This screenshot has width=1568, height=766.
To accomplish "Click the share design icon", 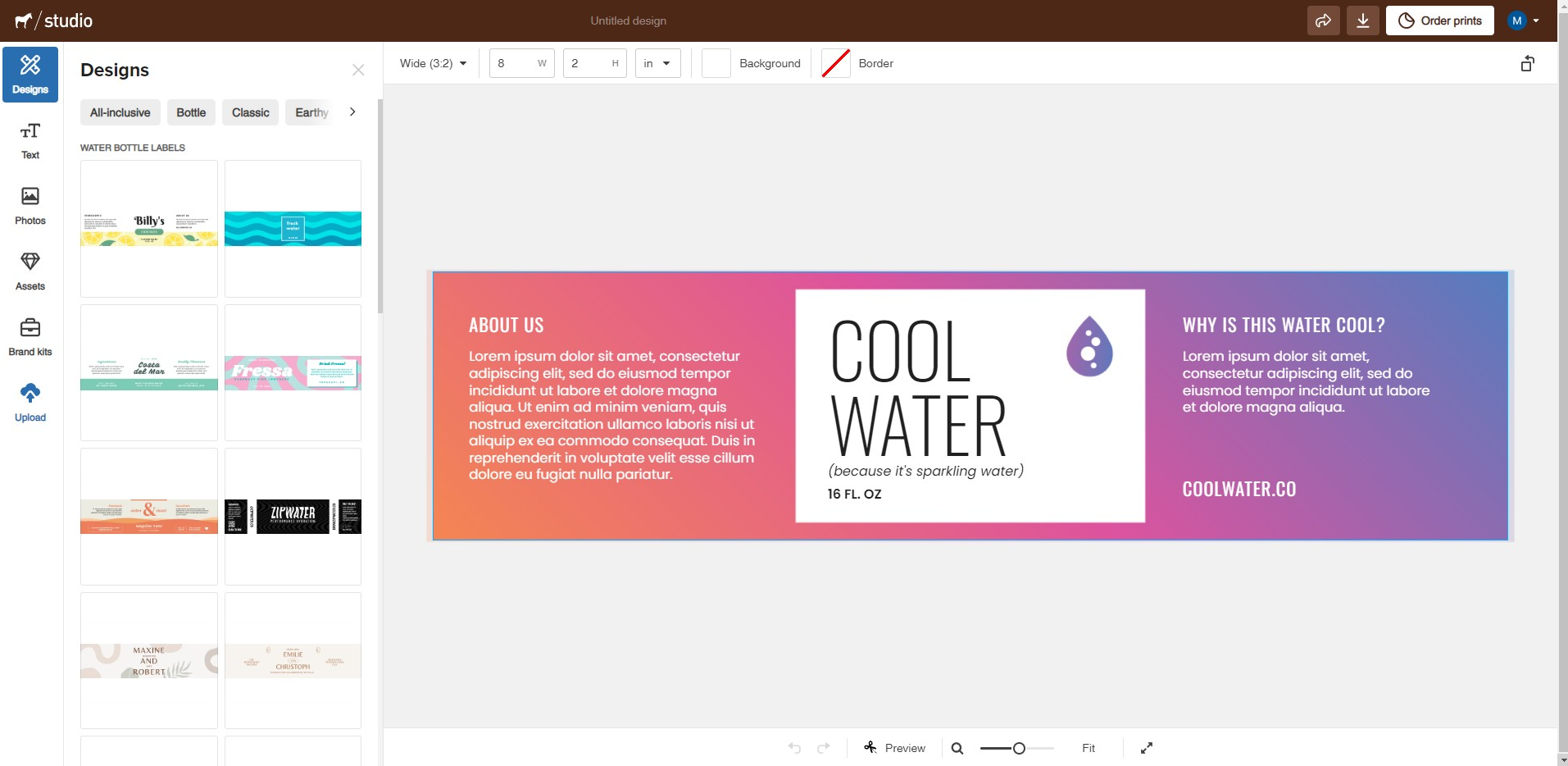I will [1322, 21].
